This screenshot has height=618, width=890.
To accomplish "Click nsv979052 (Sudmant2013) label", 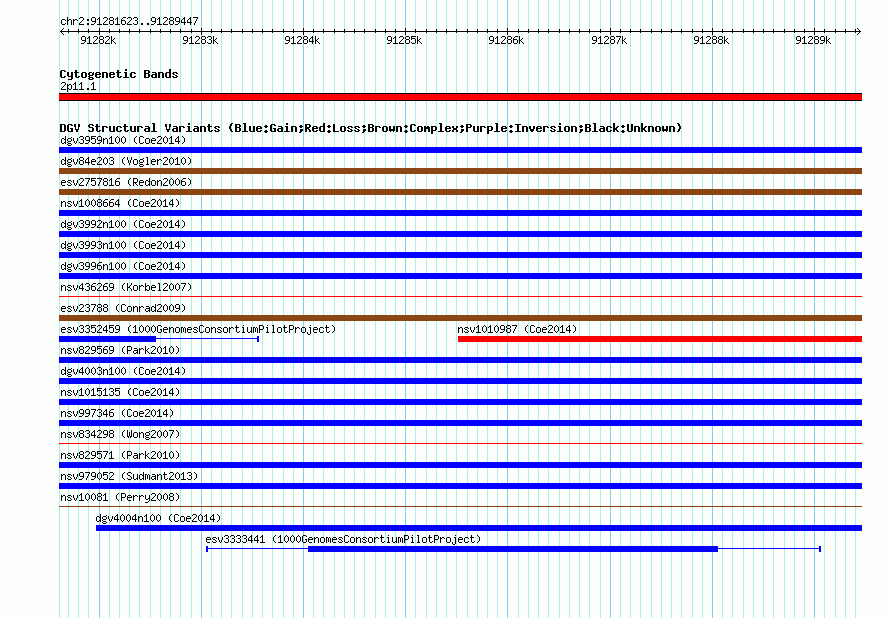I will point(129,476).
